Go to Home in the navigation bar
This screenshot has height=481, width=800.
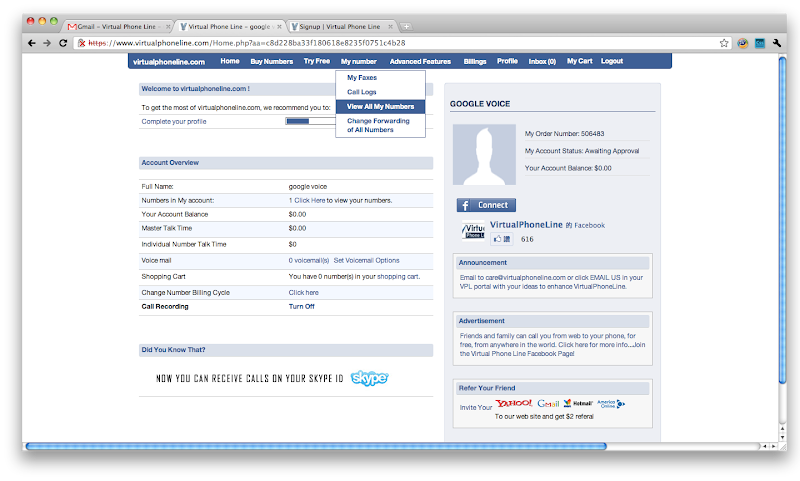[230, 61]
